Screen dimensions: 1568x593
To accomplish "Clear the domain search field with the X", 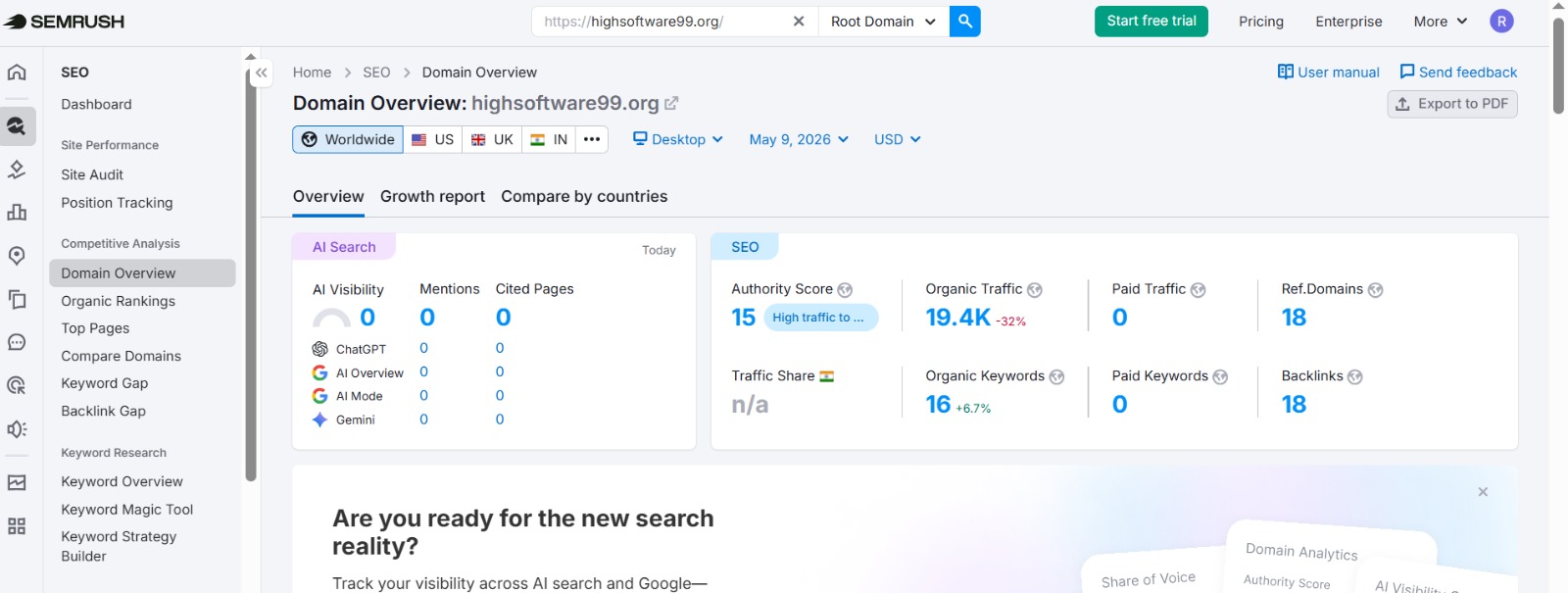I will point(799,21).
